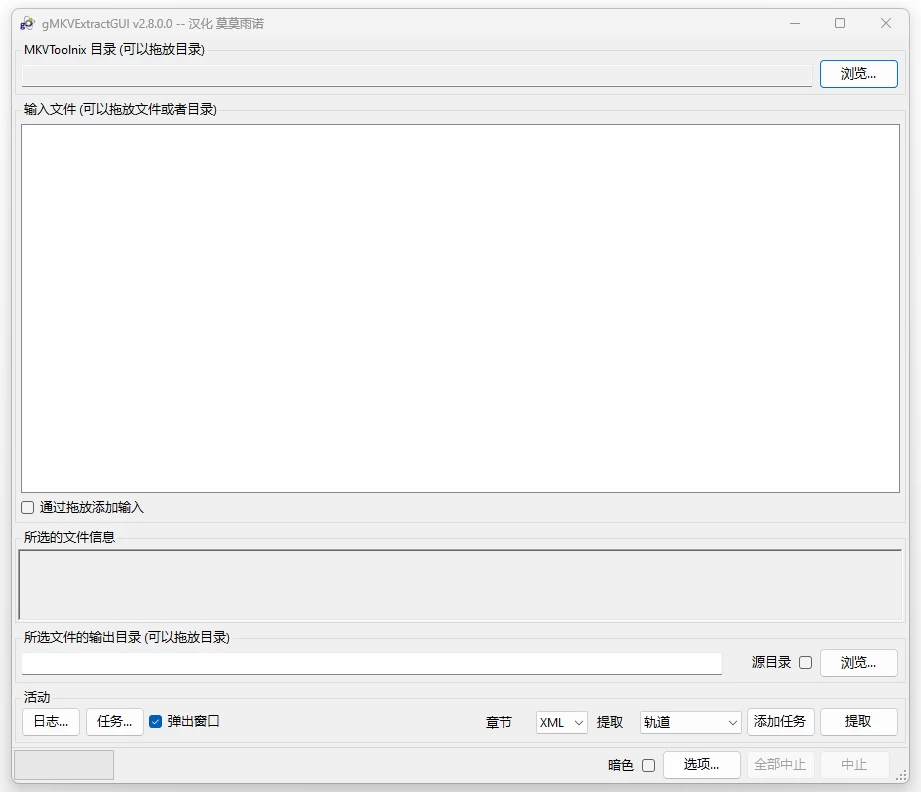Click 浏览 button for output directory

point(858,662)
